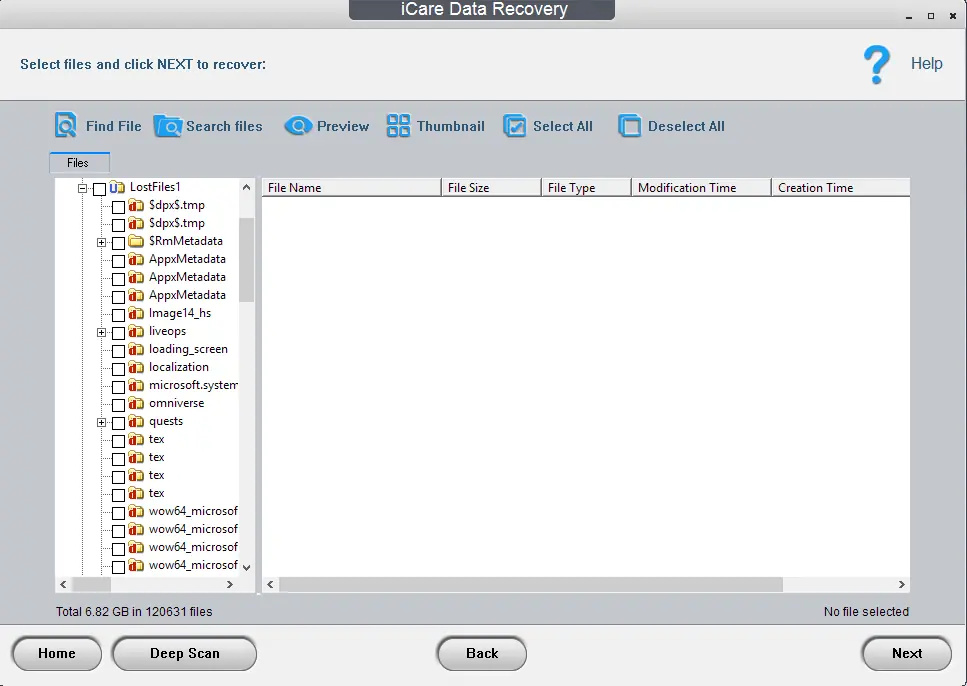Click the Home button
Viewport: 967px width, 686px height.
pyautogui.click(x=57, y=653)
